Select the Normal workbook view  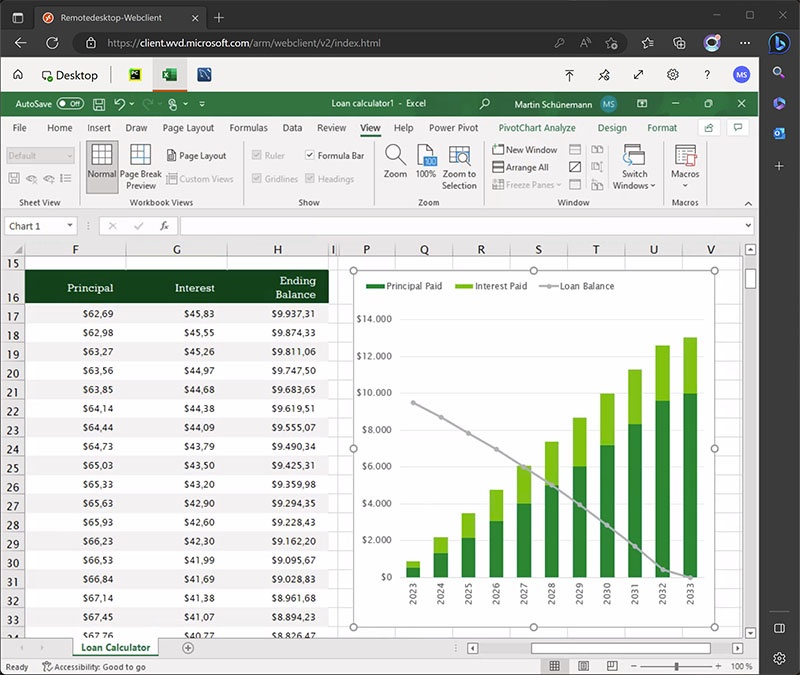101,160
